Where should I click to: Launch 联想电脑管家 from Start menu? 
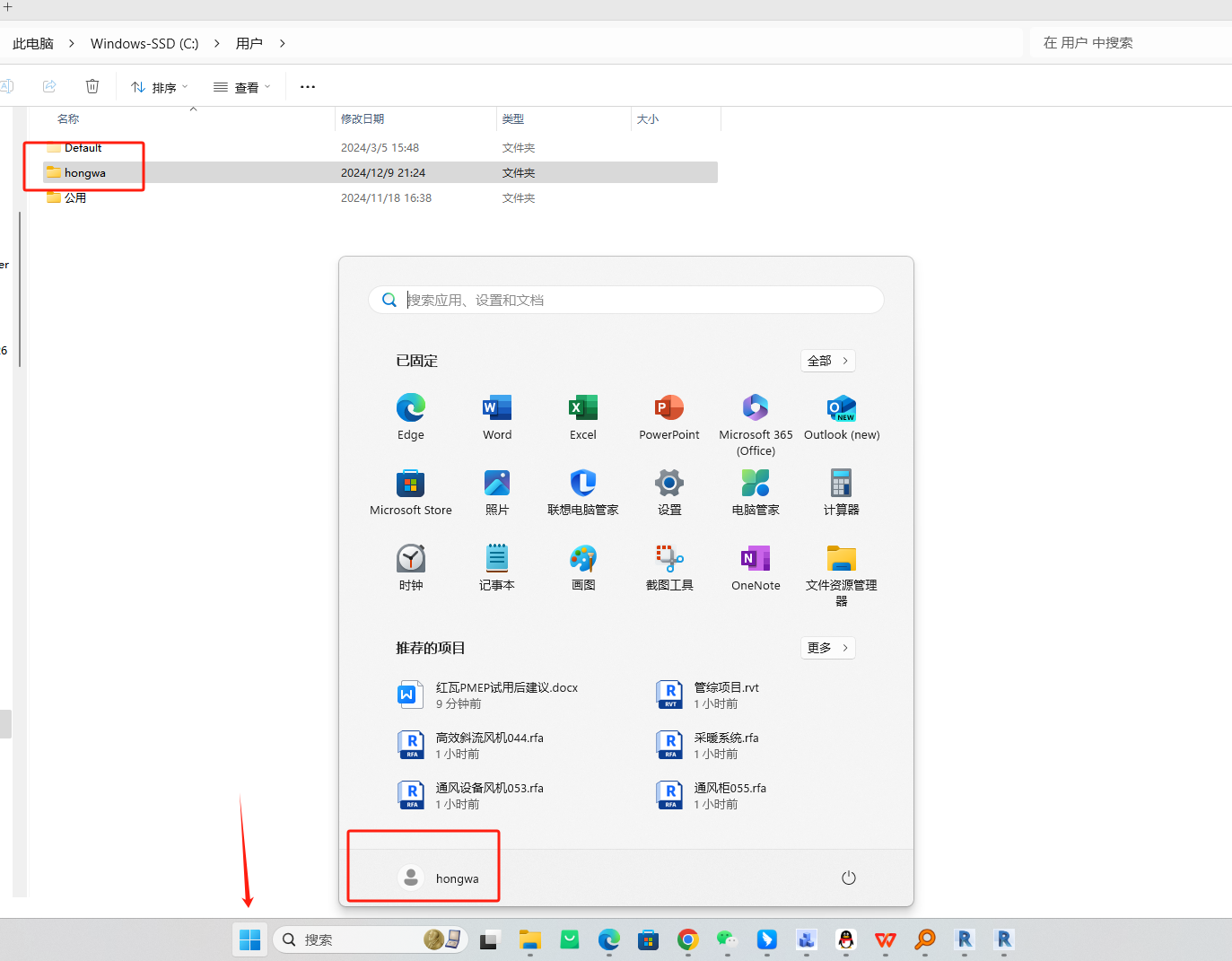[583, 493]
